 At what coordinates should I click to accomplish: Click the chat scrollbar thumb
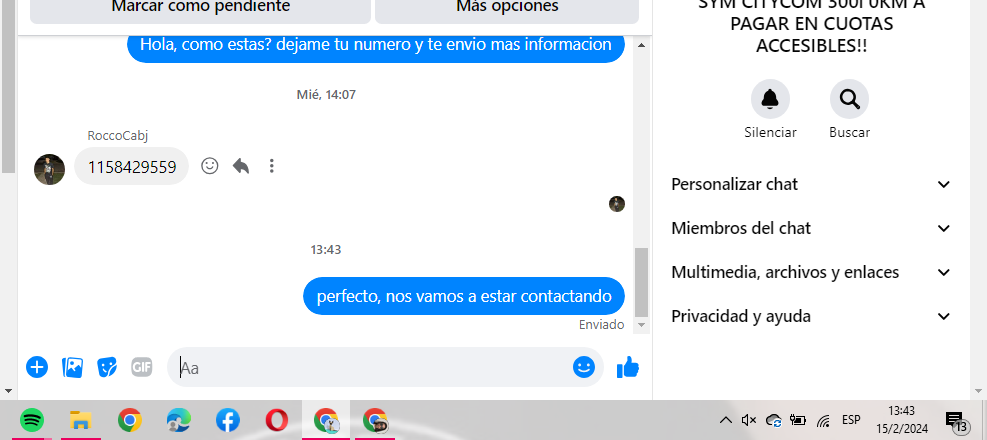point(641,281)
